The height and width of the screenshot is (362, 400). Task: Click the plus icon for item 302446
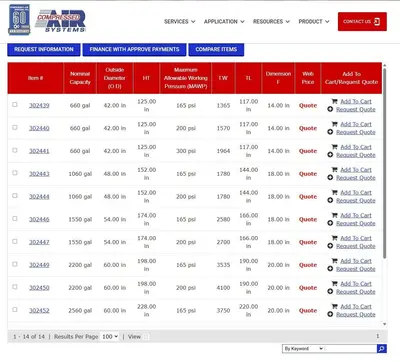330,223
